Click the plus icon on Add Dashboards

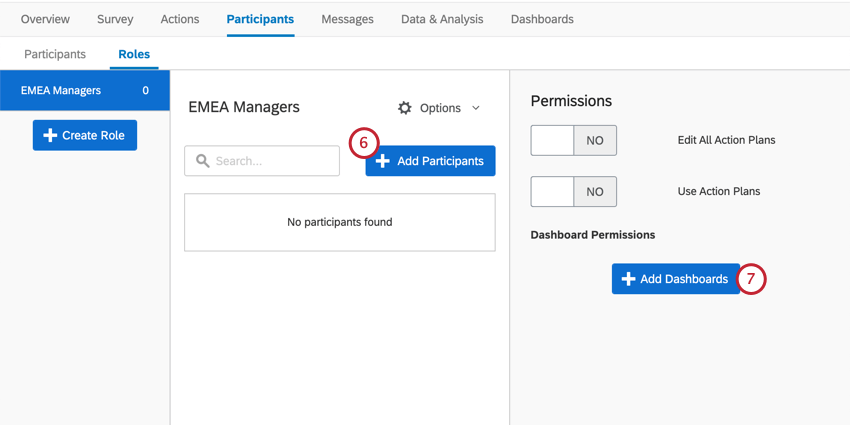point(628,279)
